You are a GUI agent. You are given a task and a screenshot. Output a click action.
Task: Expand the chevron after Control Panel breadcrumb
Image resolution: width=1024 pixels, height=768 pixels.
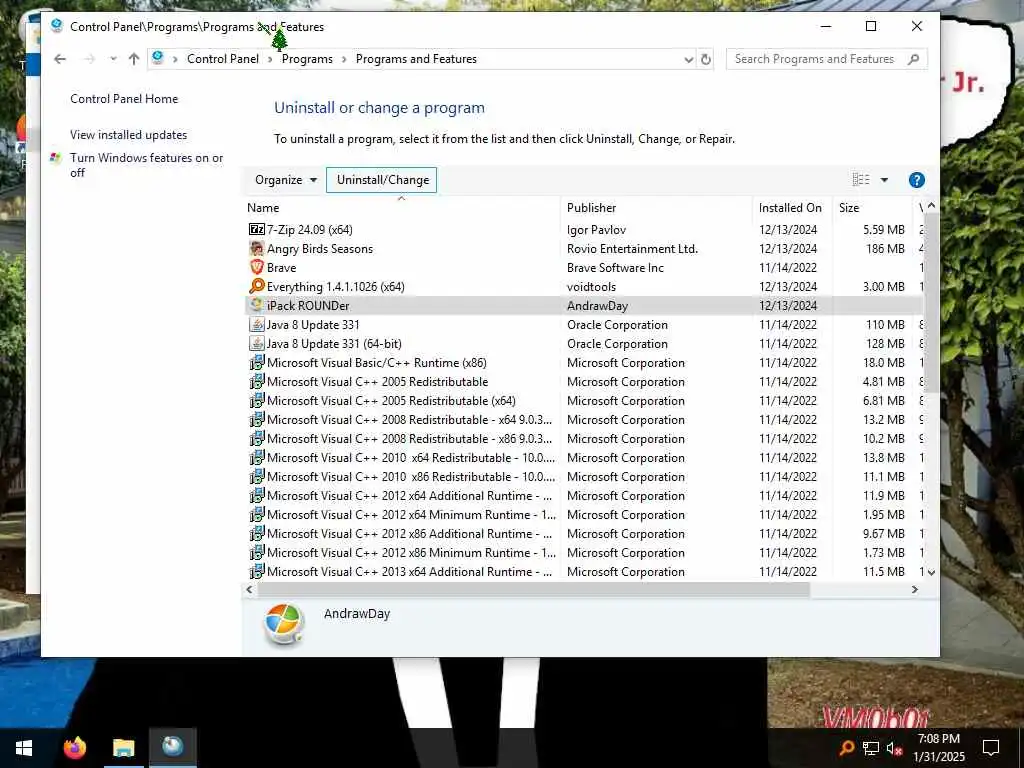coord(270,59)
